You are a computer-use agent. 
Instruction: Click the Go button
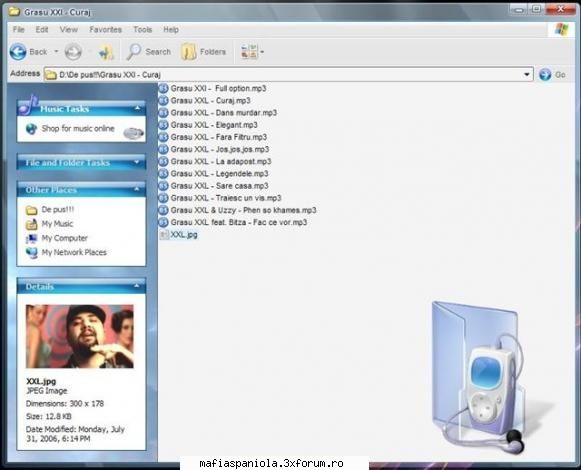(x=552, y=75)
